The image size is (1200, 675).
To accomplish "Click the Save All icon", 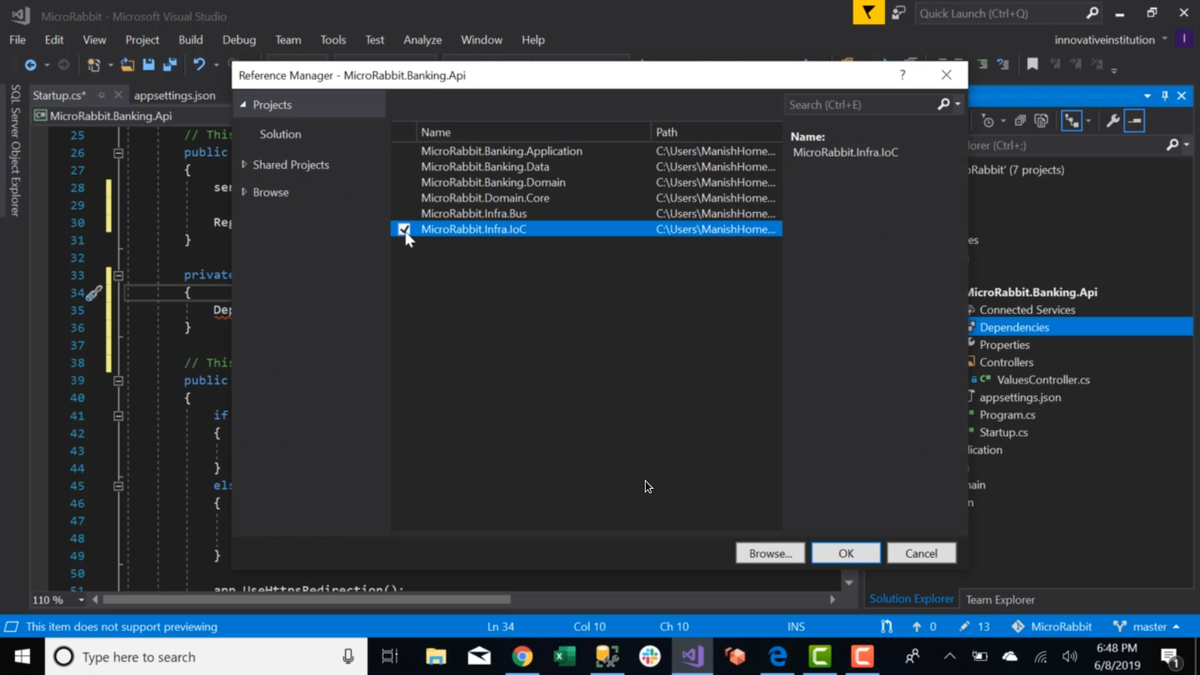I will click(170, 65).
